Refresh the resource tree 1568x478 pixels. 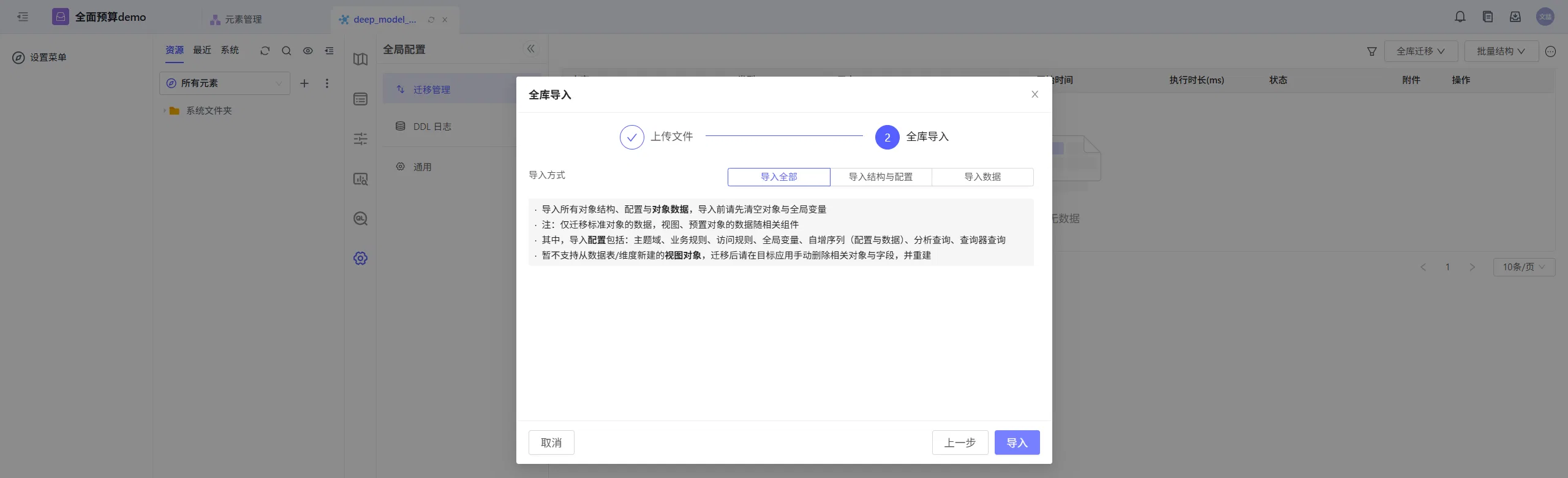coord(265,51)
